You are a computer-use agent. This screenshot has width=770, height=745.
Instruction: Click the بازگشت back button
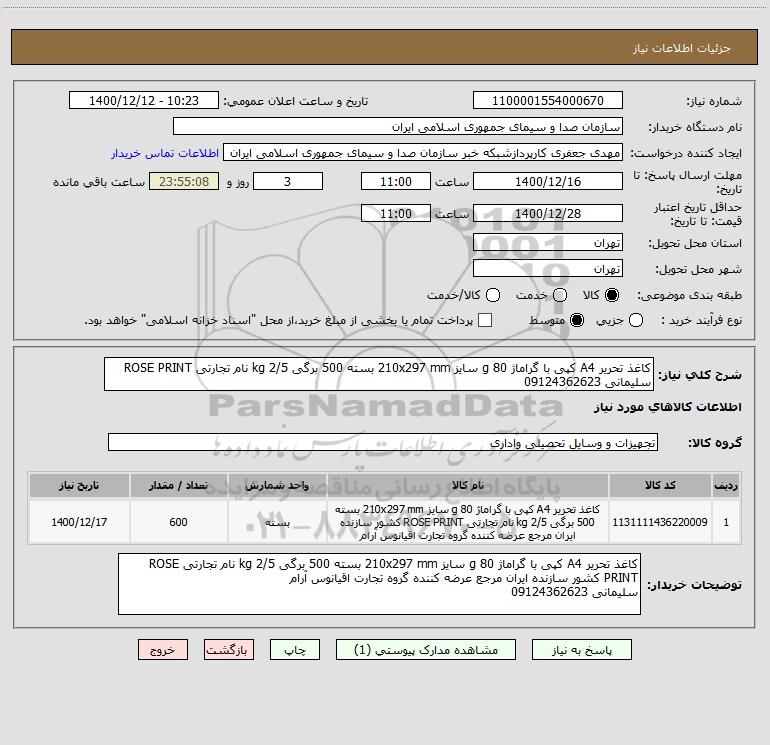point(229,650)
